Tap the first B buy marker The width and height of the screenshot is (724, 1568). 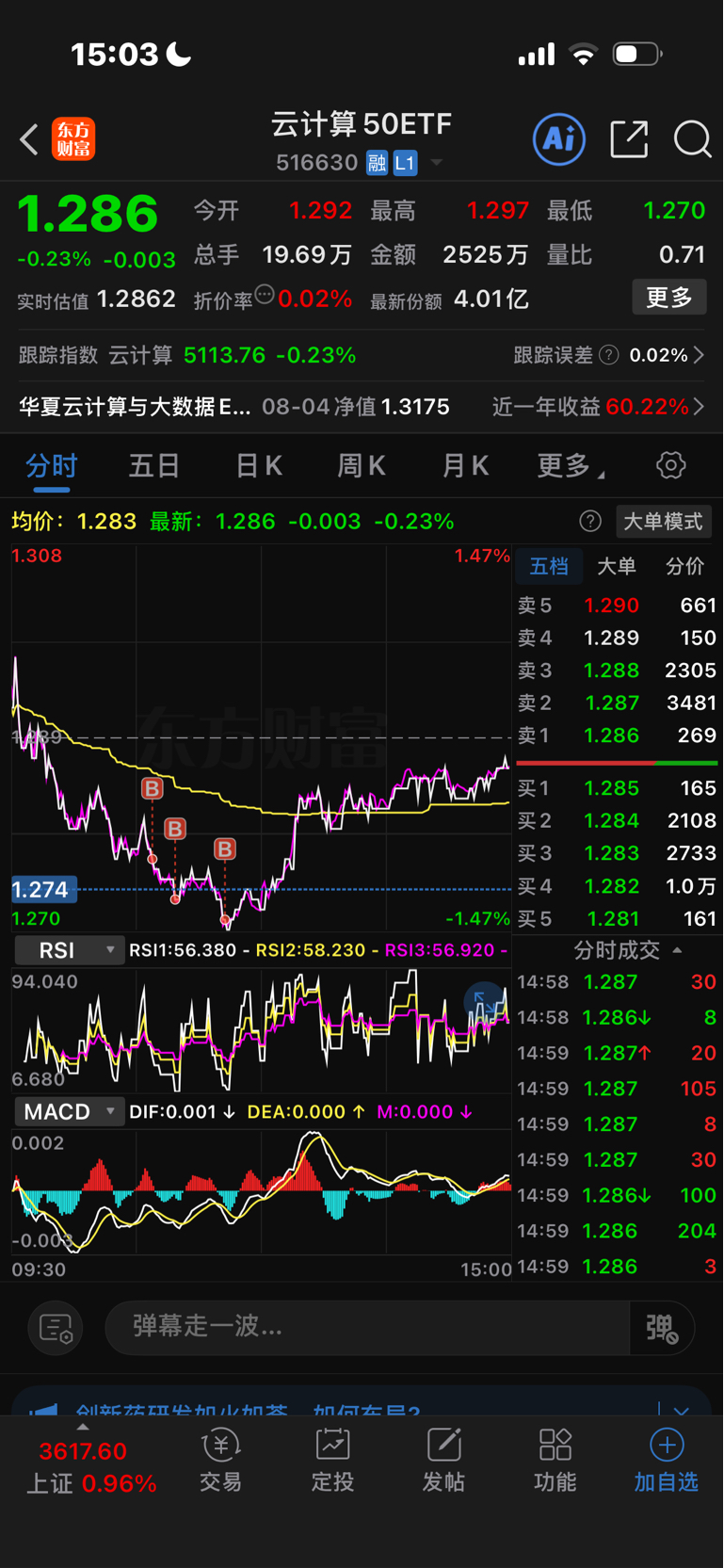pyautogui.click(x=152, y=788)
